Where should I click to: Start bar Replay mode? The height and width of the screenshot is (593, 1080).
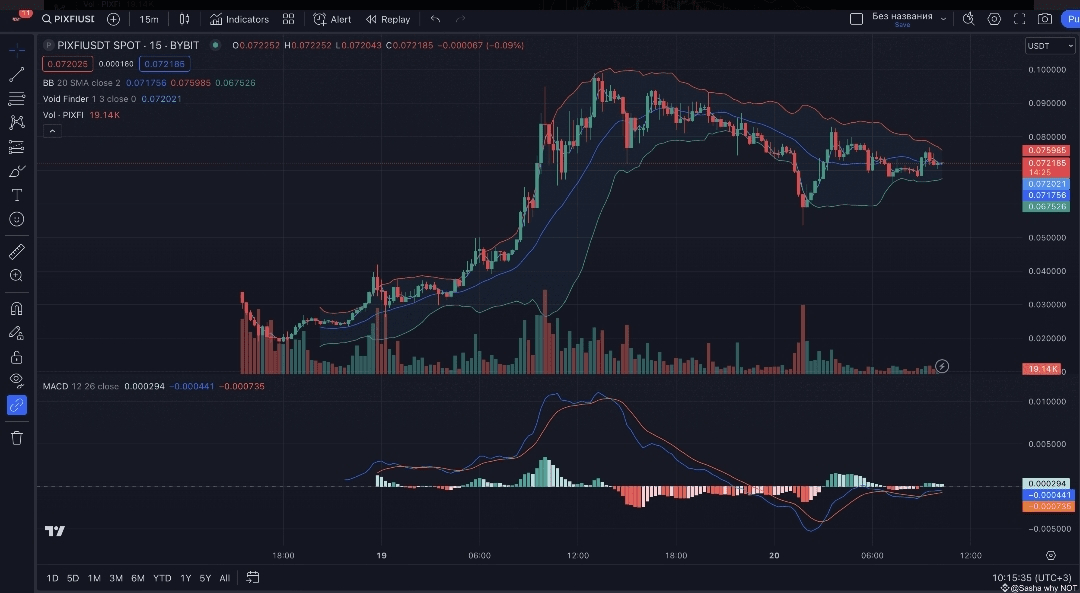click(388, 19)
